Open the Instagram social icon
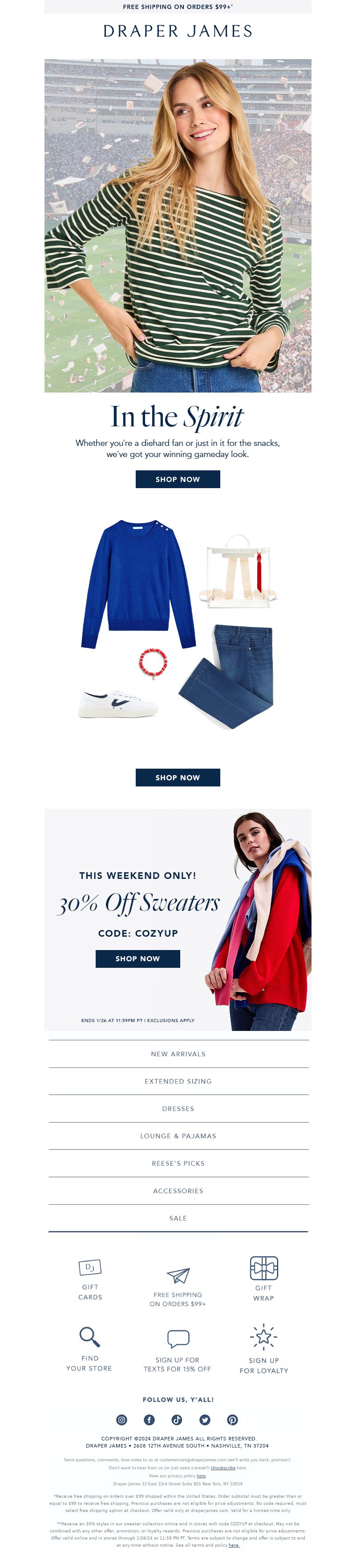Viewport: 356px width, 1568px height. pyautogui.click(x=122, y=1420)
